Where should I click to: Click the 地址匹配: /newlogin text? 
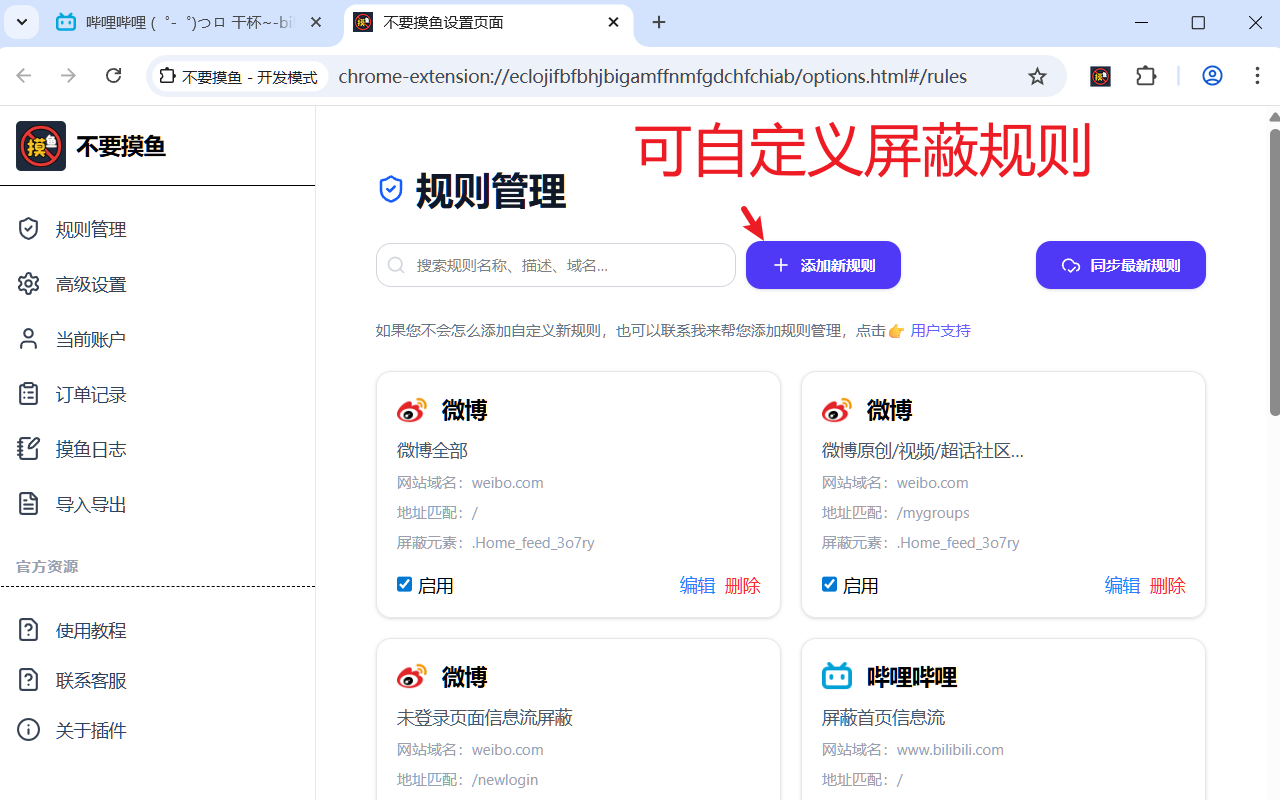pyautogui.click(x=468, y=779)
